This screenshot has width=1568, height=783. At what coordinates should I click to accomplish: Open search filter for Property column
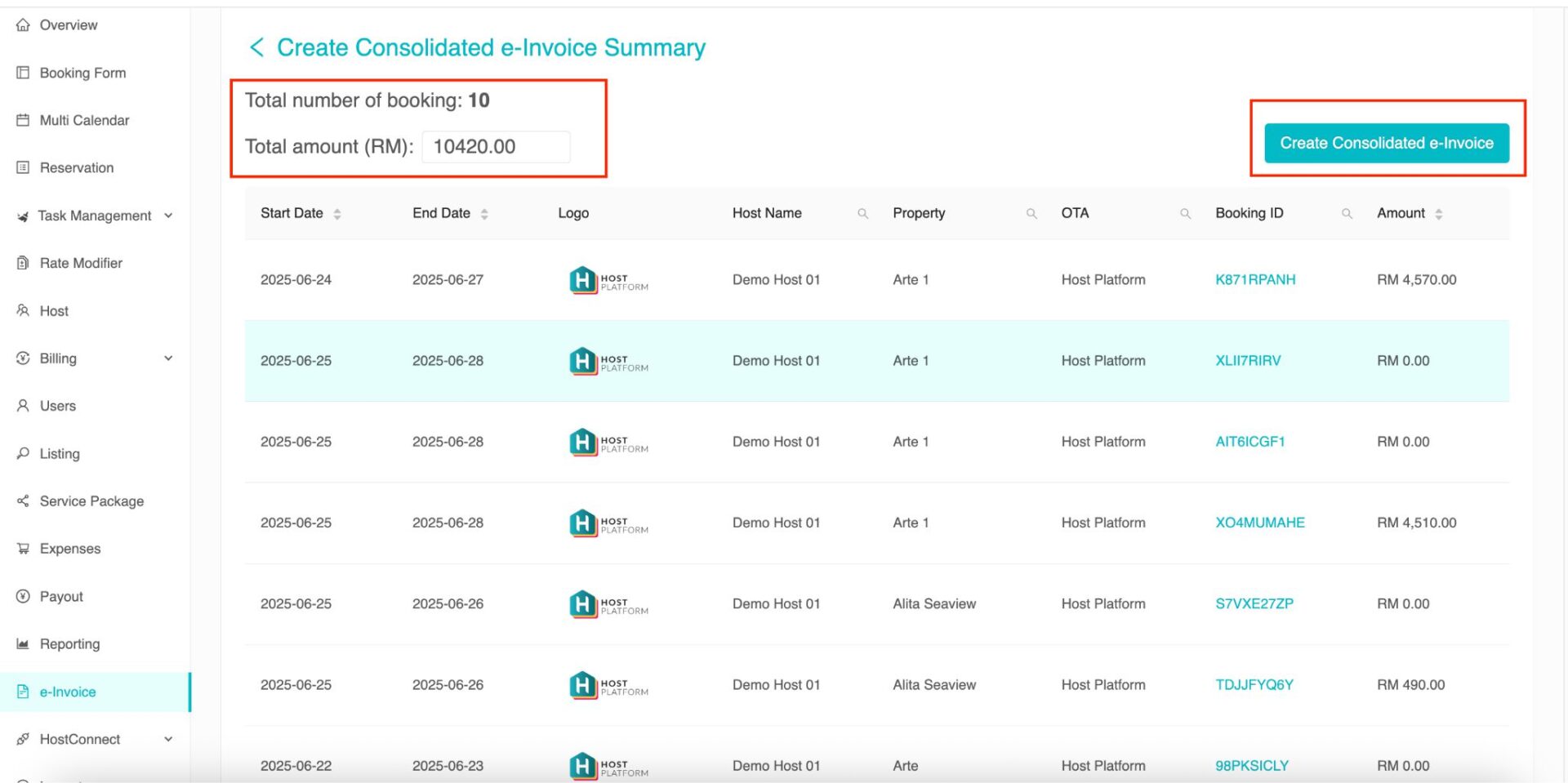(x=1031, y=213)
